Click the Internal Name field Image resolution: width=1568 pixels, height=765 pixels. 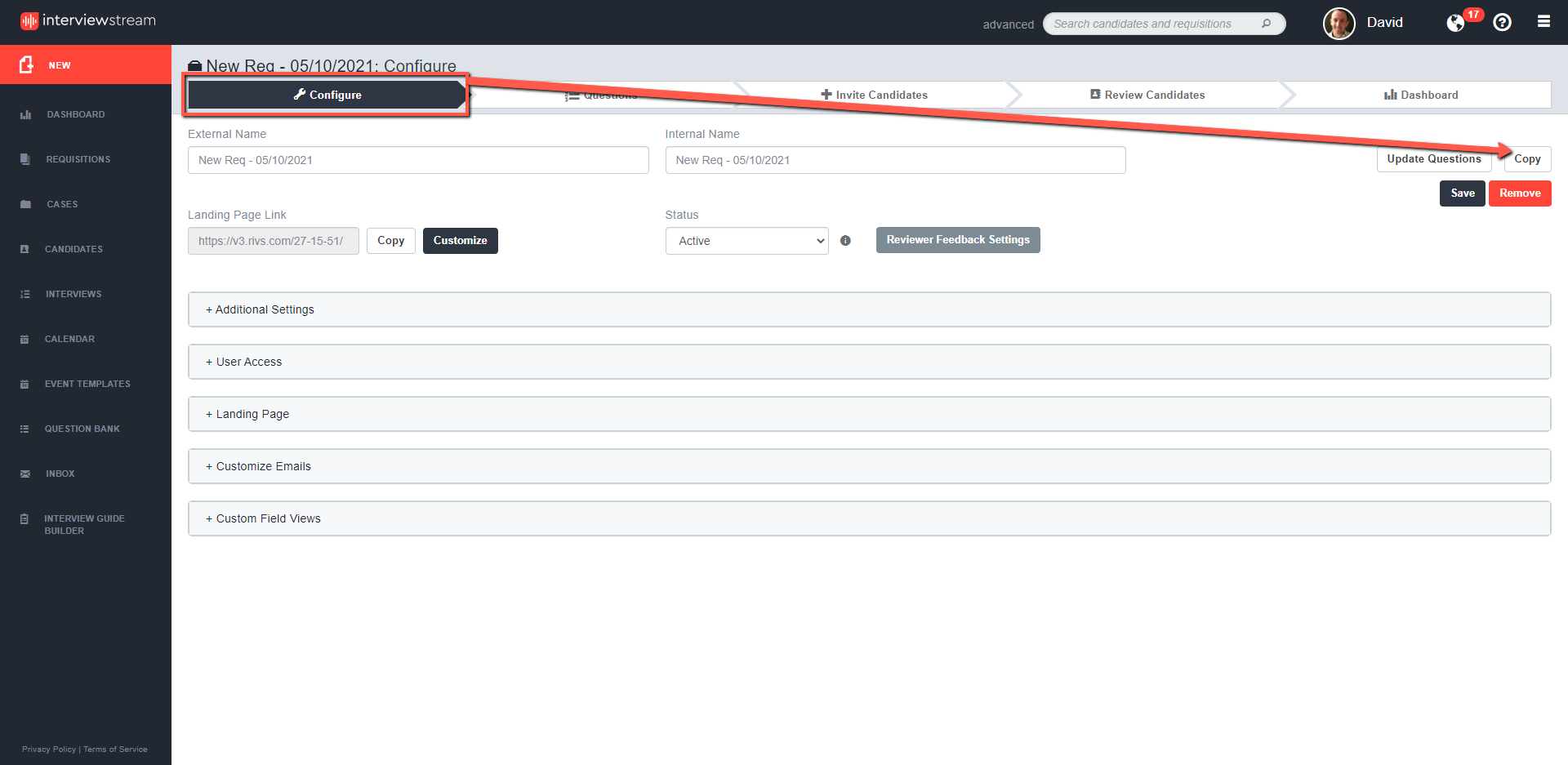pos(895,160)
